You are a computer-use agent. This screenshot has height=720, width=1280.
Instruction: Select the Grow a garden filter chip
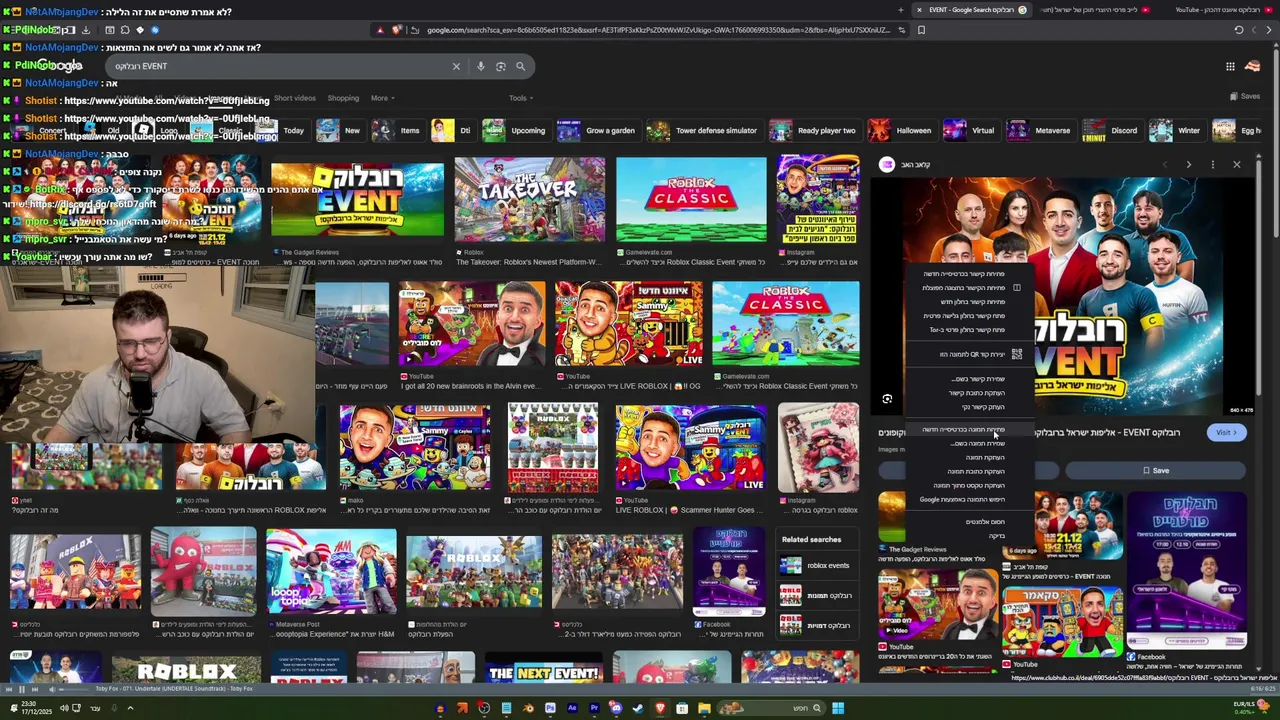597,130
